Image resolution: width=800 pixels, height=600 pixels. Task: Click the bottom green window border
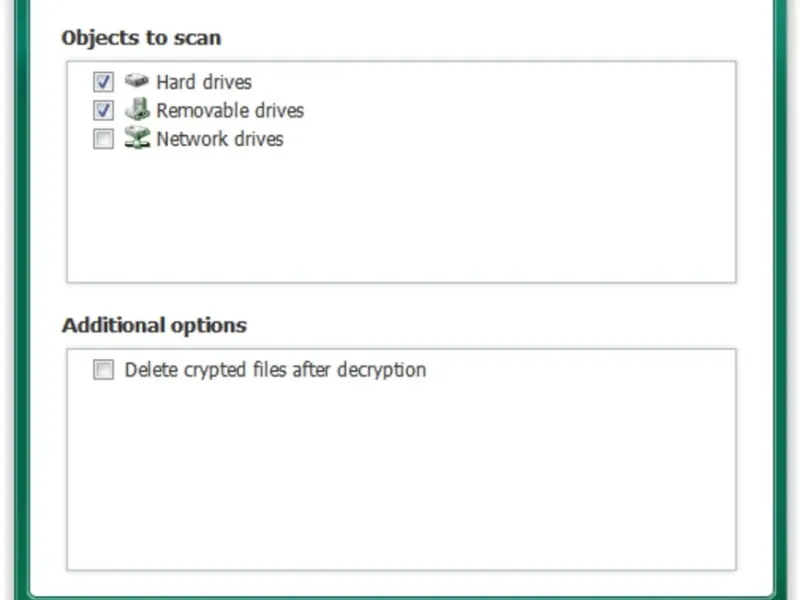click(400, 596)
